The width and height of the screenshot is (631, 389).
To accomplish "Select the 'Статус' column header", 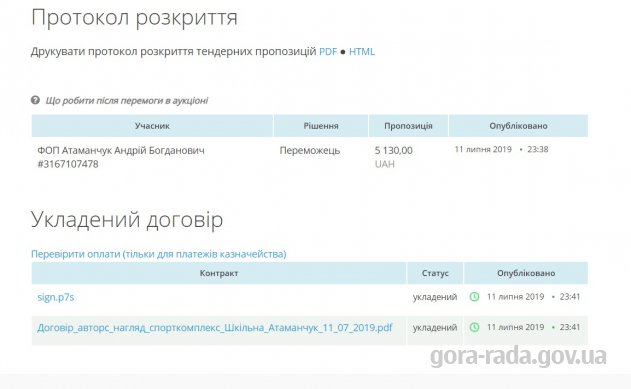I will pyautogui.click(x=435, y=273).
